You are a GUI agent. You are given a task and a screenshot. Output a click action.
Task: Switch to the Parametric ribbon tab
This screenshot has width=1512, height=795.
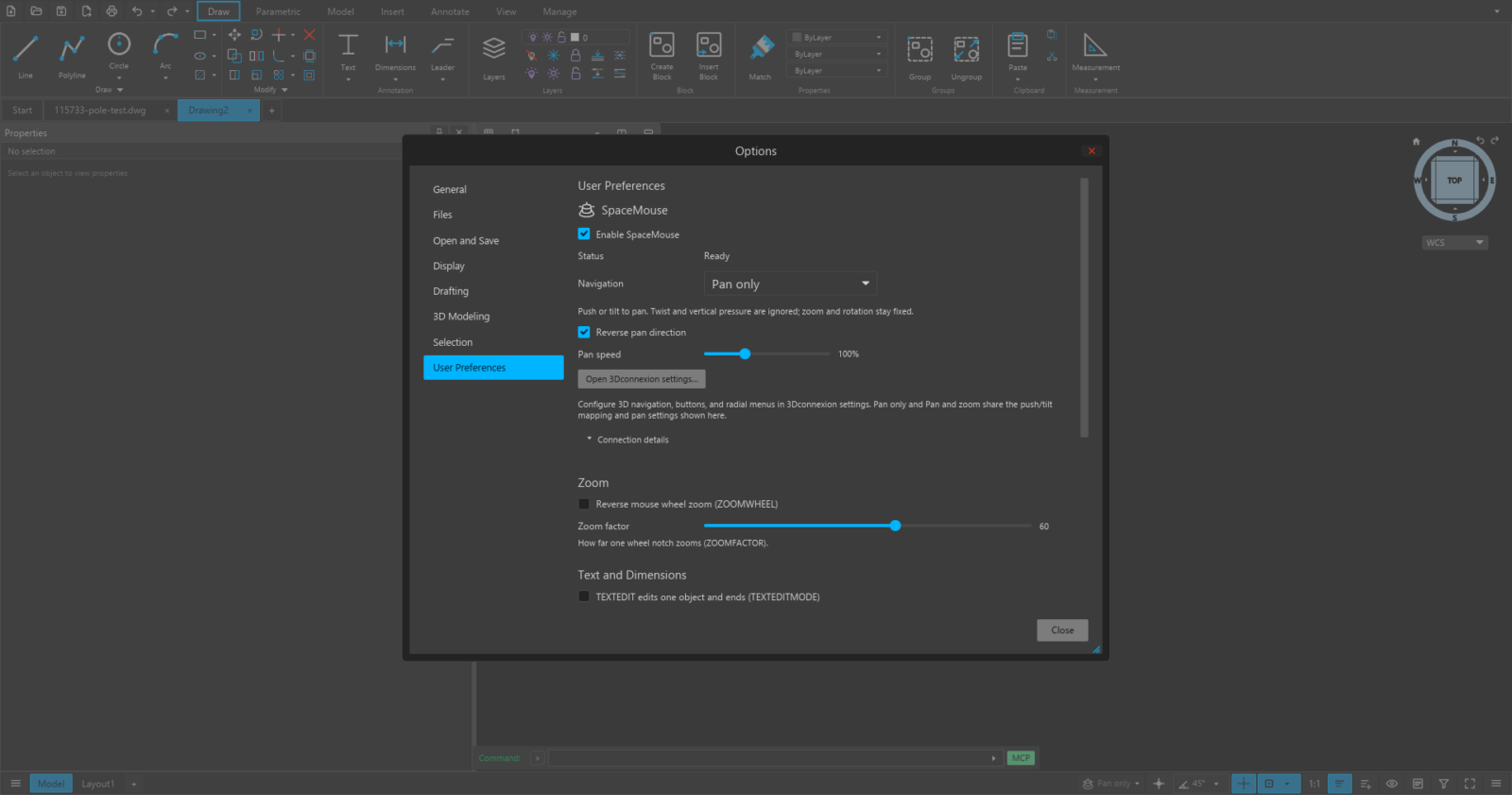click(278, 11)
